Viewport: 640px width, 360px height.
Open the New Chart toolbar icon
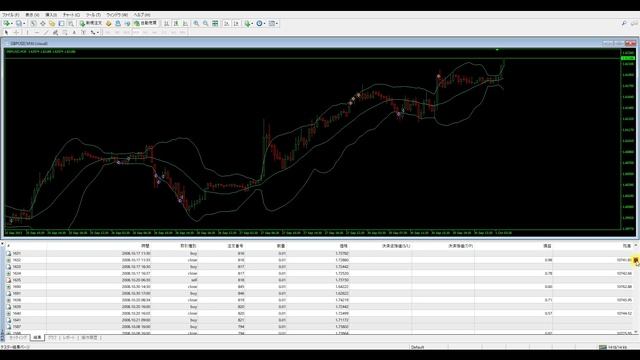click(x=7, y=23)
